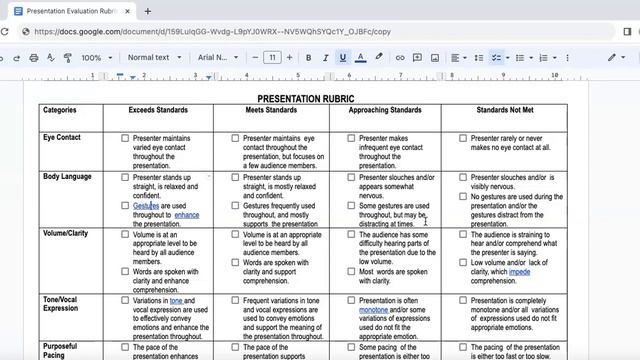The image size is (640, 360).
Task: Print the document with the printer icon
Action: pos(34,58)
